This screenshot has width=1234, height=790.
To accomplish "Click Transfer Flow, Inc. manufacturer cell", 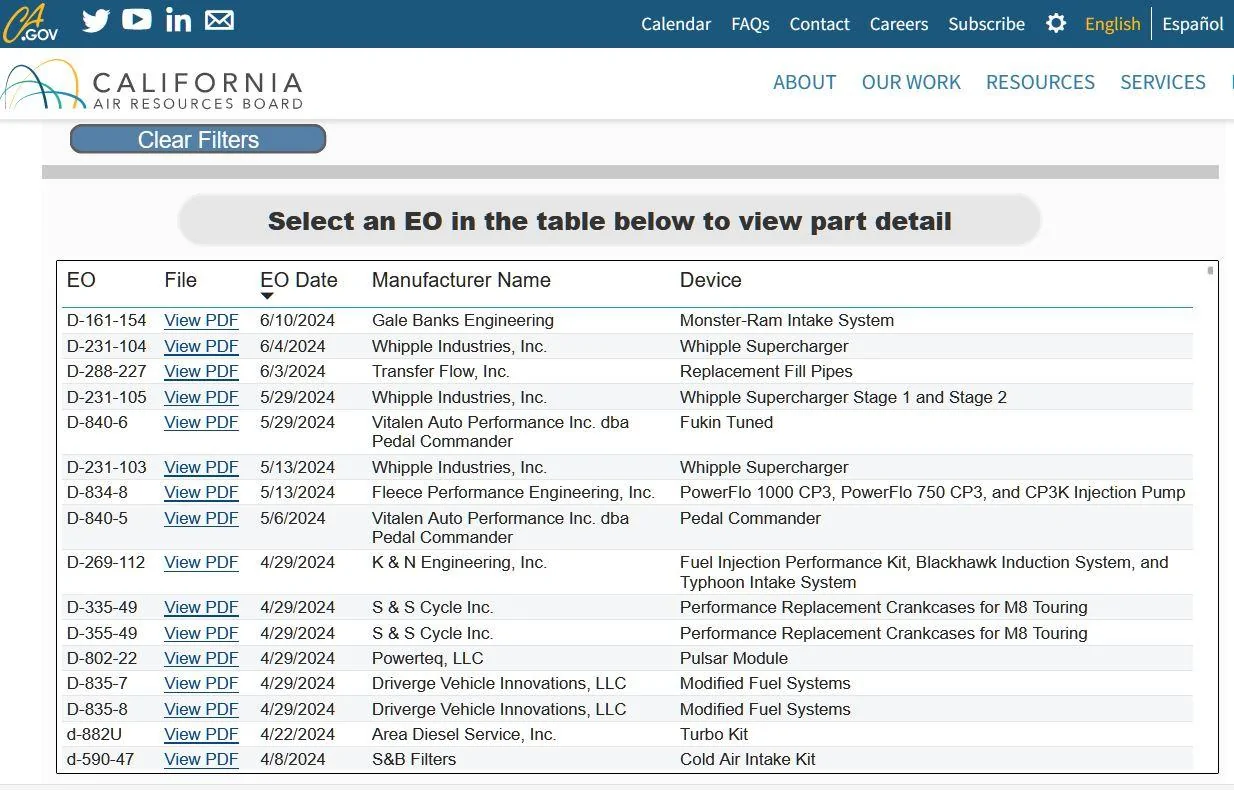I will click(x=441, y=371).
